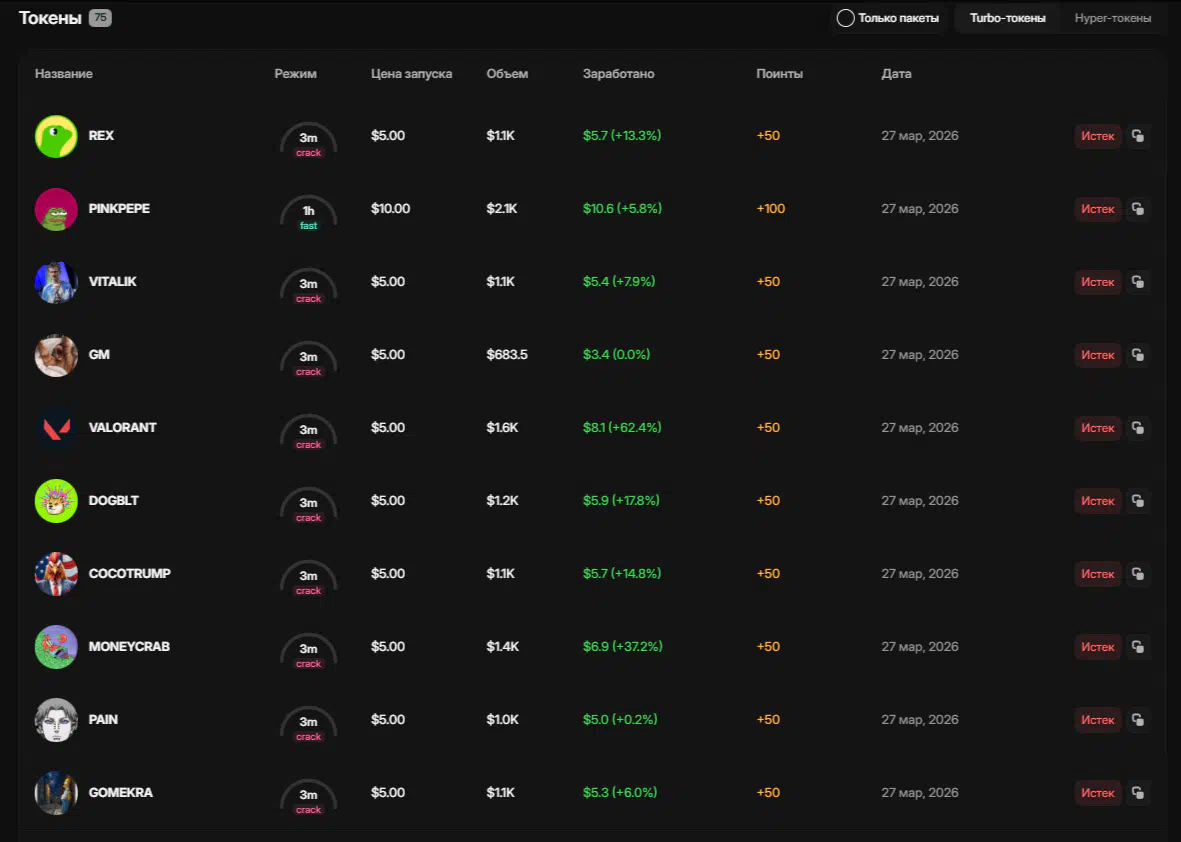Open the COCOTRUMP token name
The height and width of the screenshot is (842, 1181).
[x=129, y=574]
